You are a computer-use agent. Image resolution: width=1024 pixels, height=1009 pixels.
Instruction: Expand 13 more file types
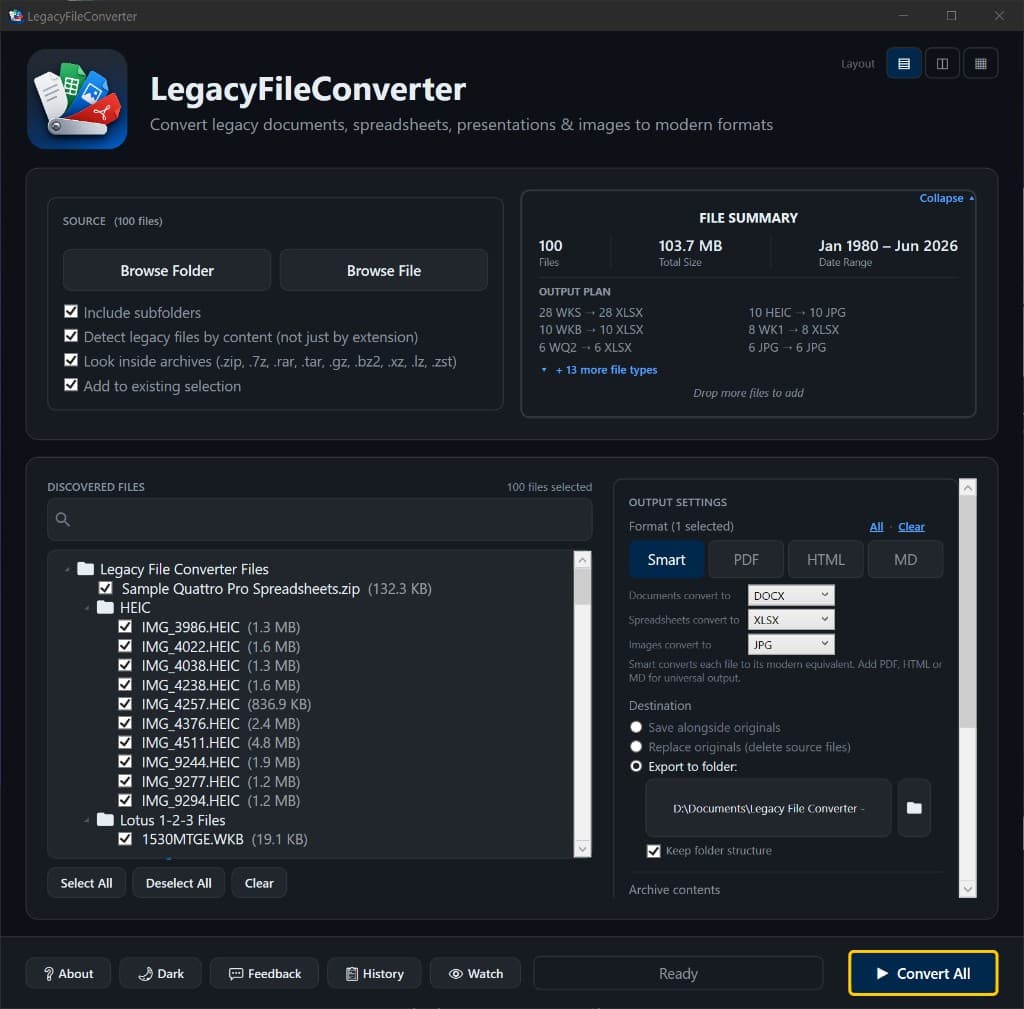point(606,370)
